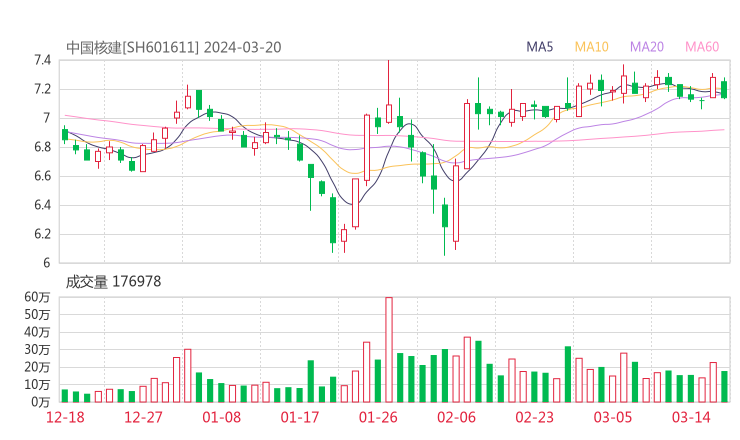Click the 成交量 176978 volume label
Viewport: 740px width, 440px height.
pyautogui.click(x=113, y=282)
